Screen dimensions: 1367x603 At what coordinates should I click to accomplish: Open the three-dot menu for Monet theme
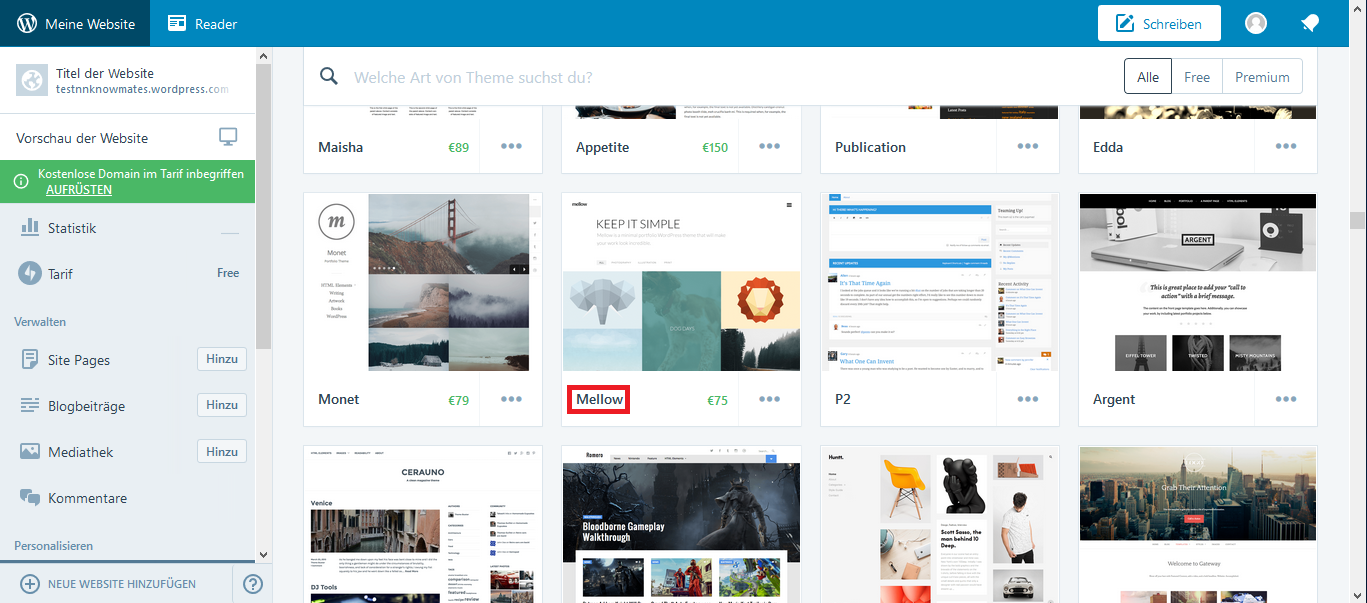click(x=511, y=399)
